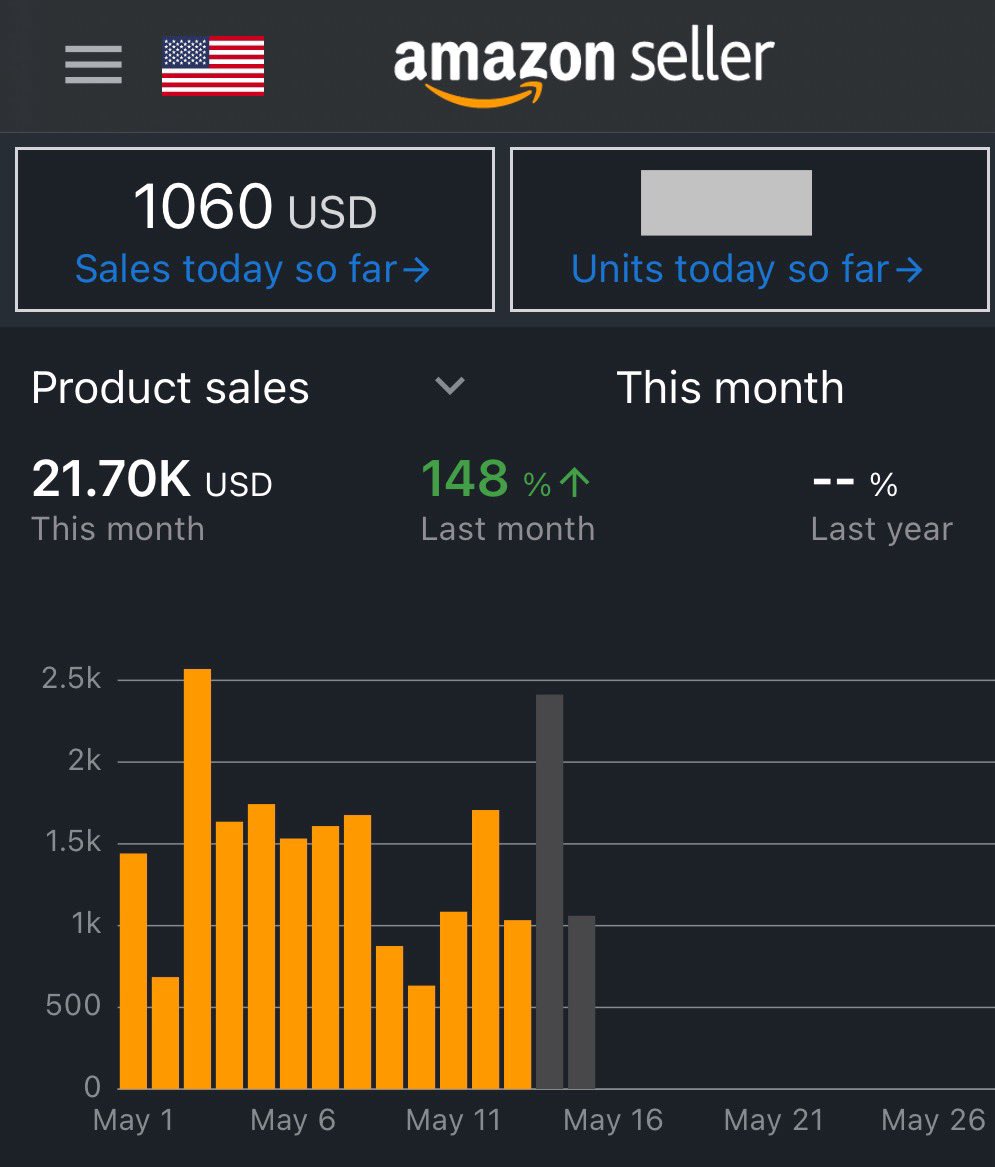The image size is (995, 1167).
Task: Tap the green up arrow by 148%
Action: click(575, 482)
